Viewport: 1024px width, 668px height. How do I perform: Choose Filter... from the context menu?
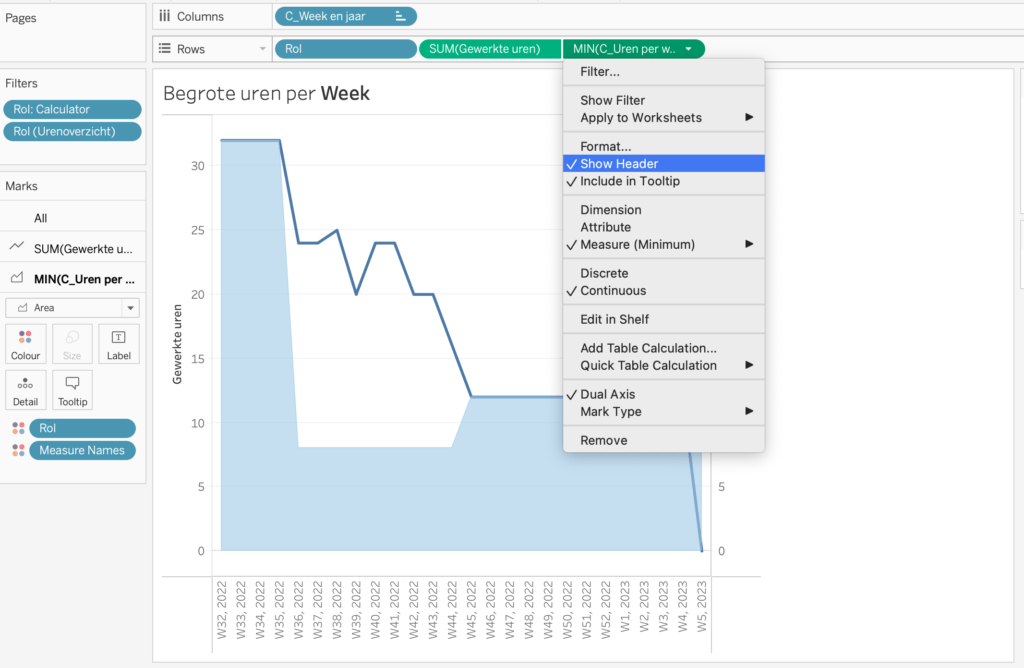click(600, 72)
